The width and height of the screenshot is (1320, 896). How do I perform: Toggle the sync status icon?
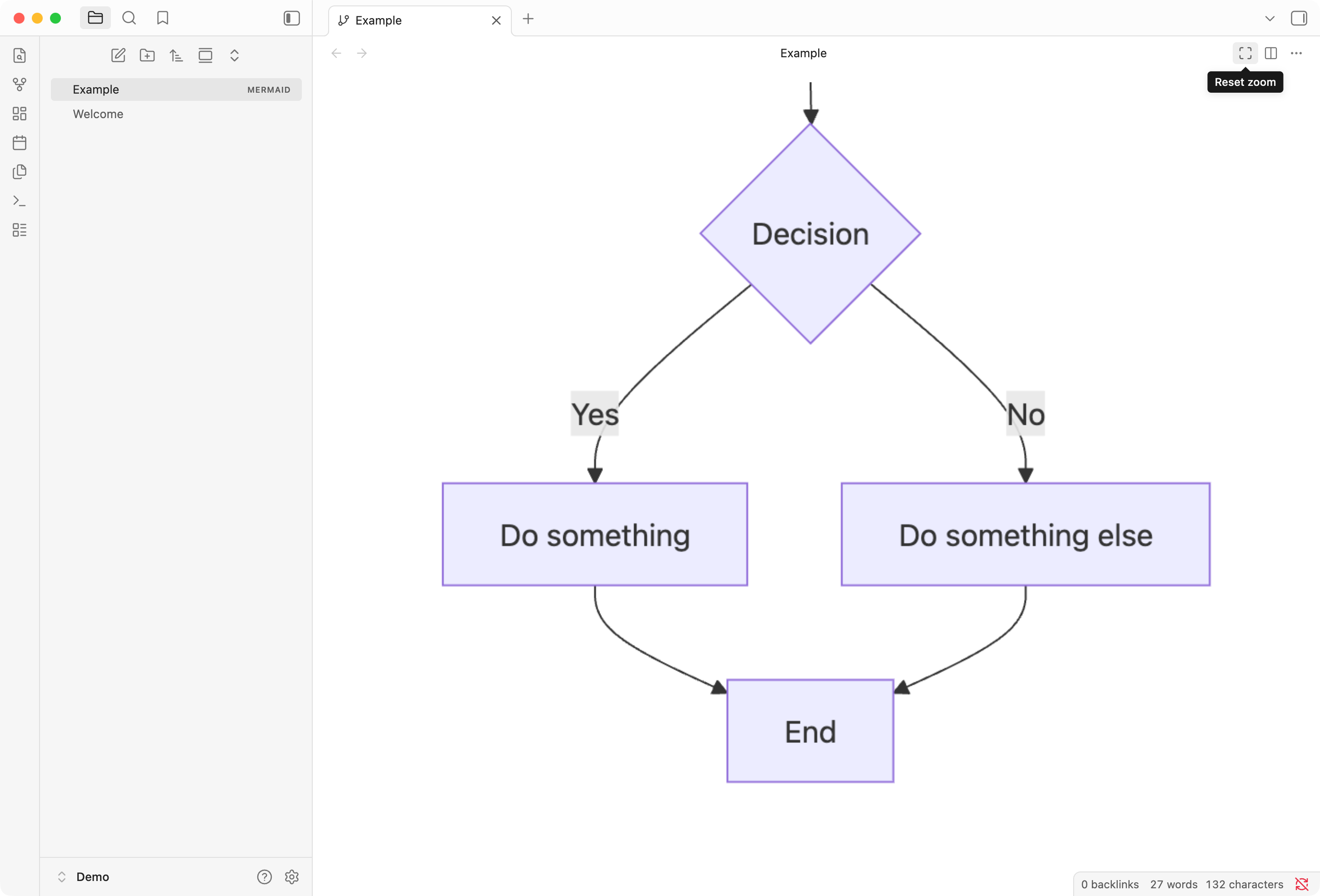(1301, 884)
